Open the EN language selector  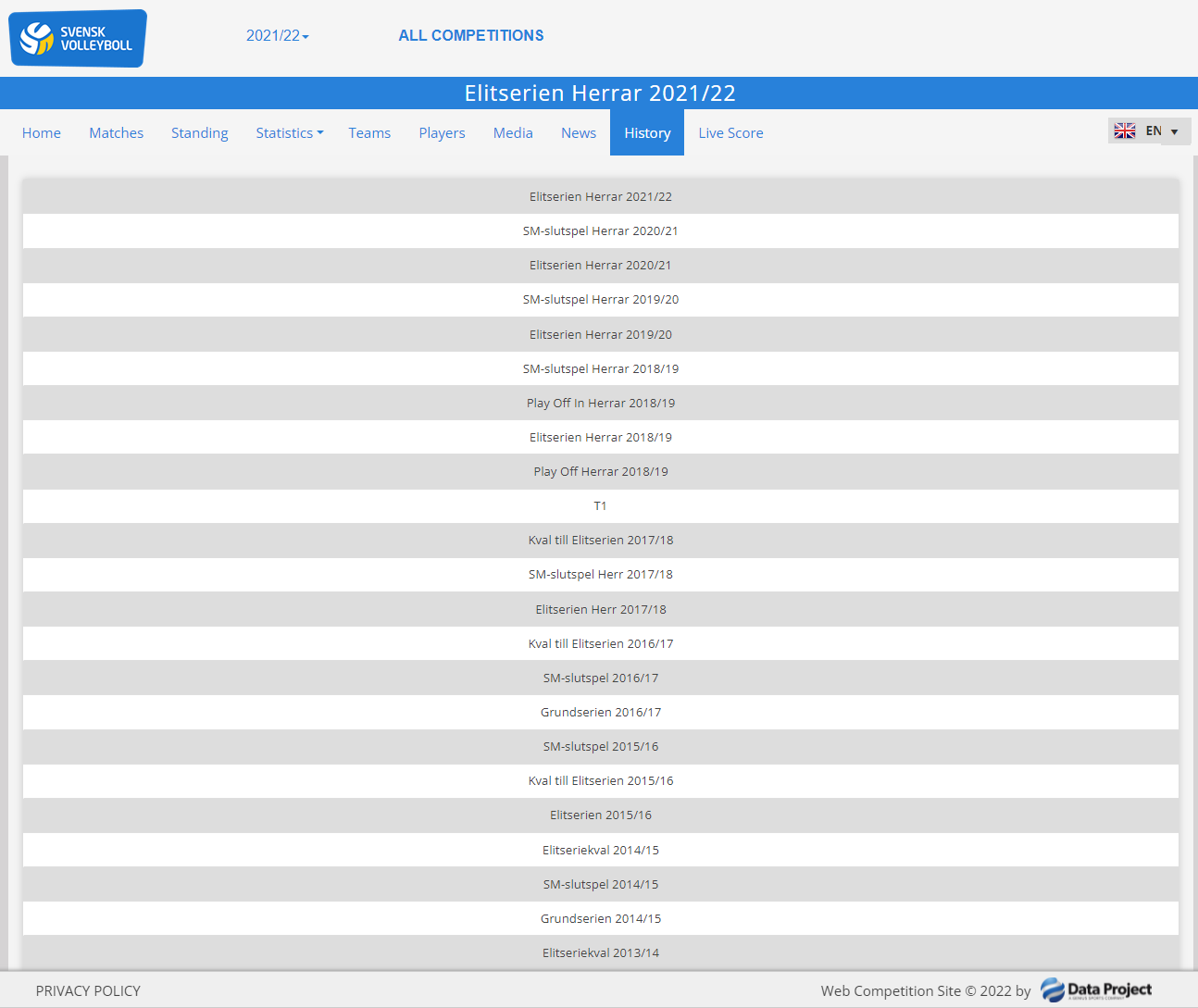1150,131
